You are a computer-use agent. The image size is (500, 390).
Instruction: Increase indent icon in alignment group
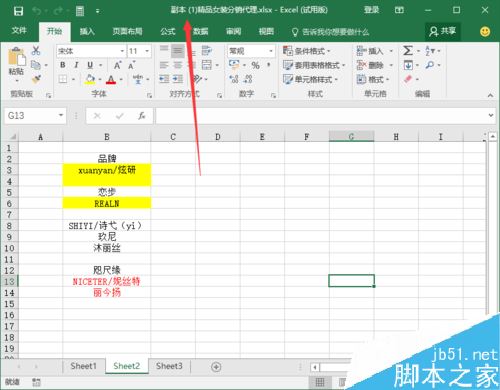pos(178,79)
